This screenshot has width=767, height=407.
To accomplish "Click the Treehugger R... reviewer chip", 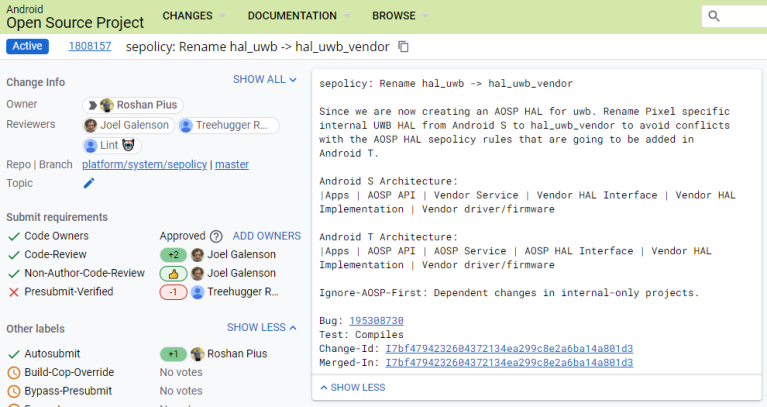I will click(x=228, y=125).
